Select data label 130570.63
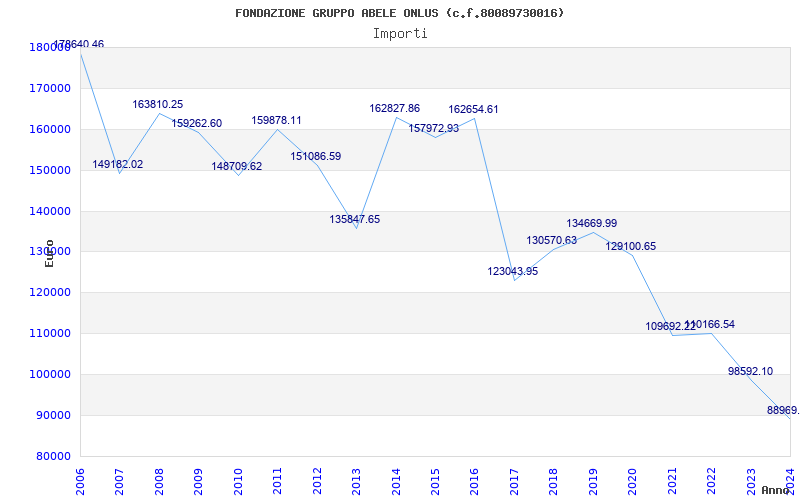This screenshot has height=500, width=800. tap(552, 240)
